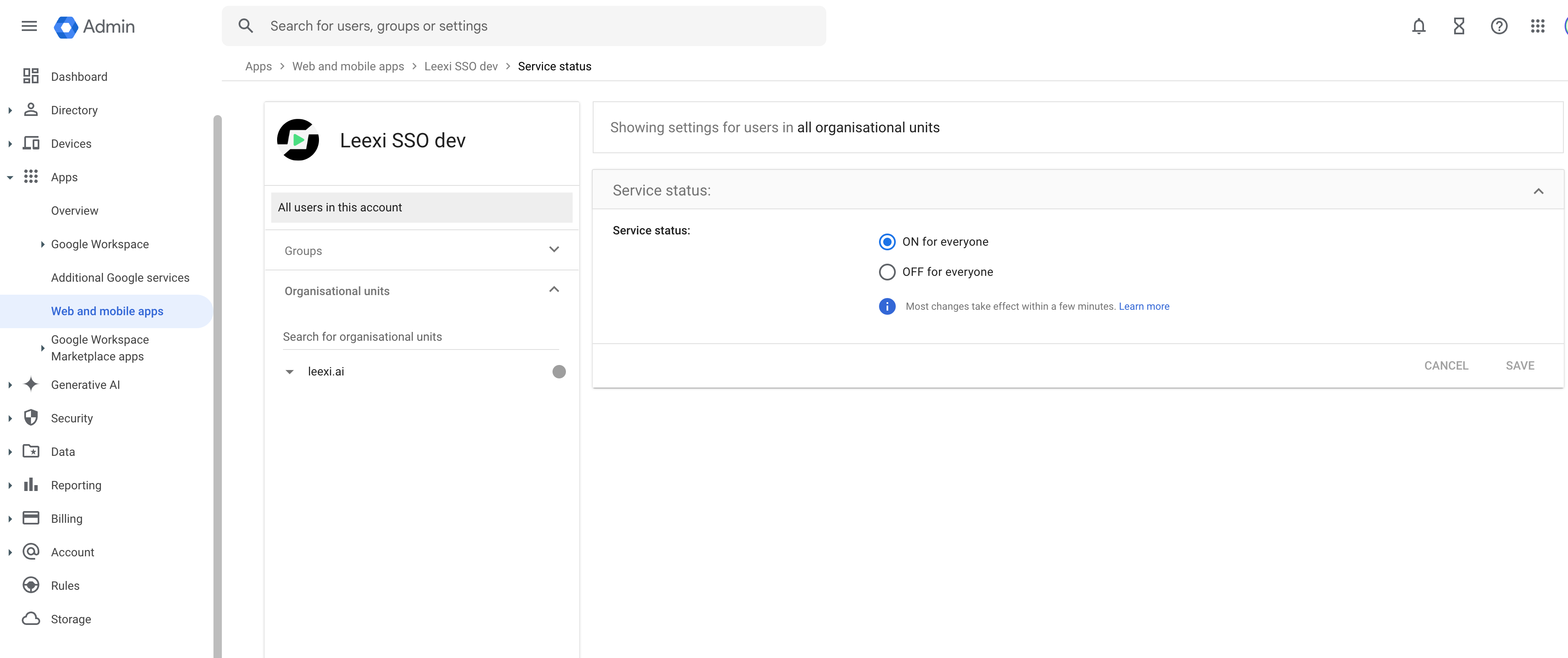This screenshot has width=1568, height=658.
Task: Click the Reporting bar chart icon
Action: coord(31,485)
